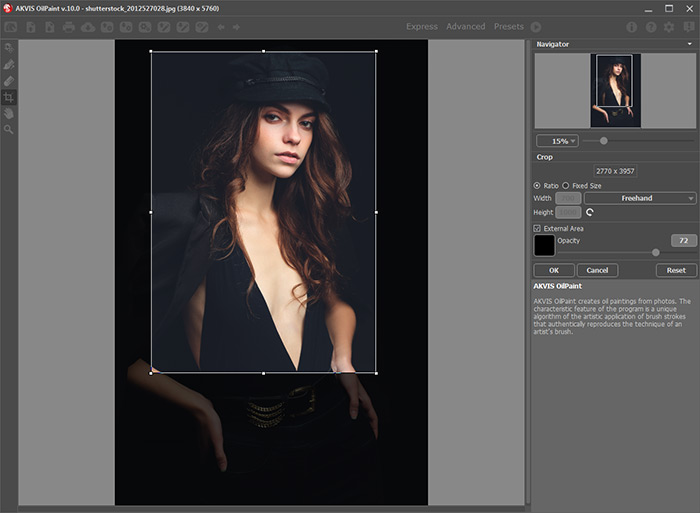Start processing with the Run play button
Viewport: 700px width, 513px height.
coord(536,27)
